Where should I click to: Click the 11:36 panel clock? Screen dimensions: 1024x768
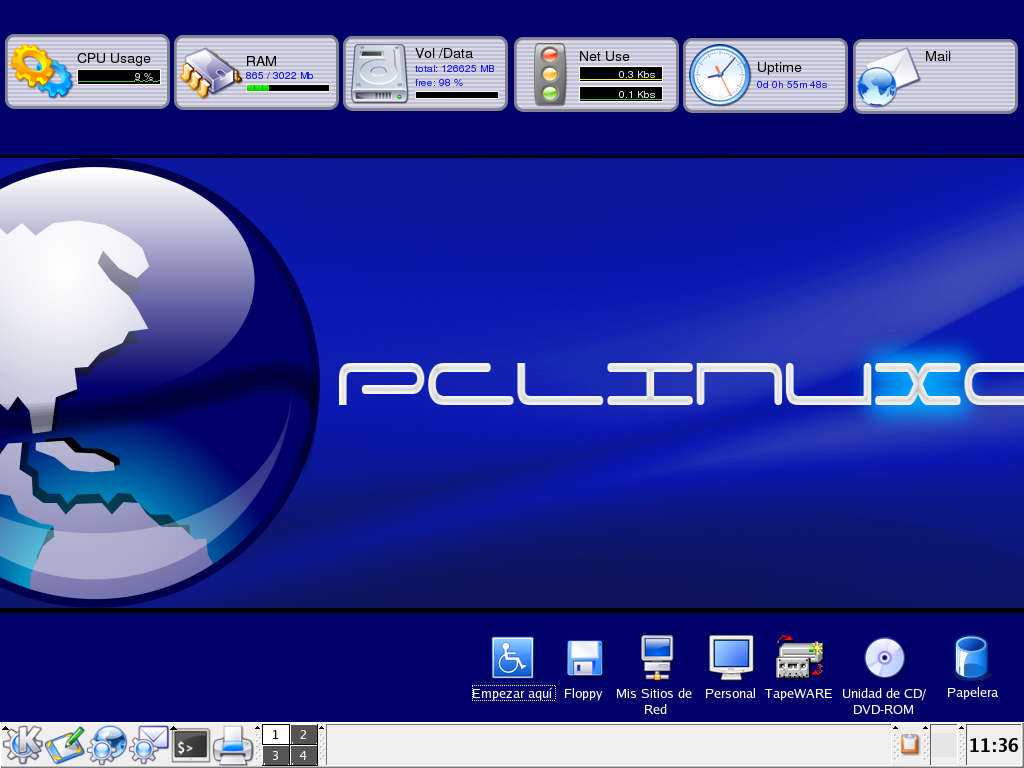tap(993, 745)
